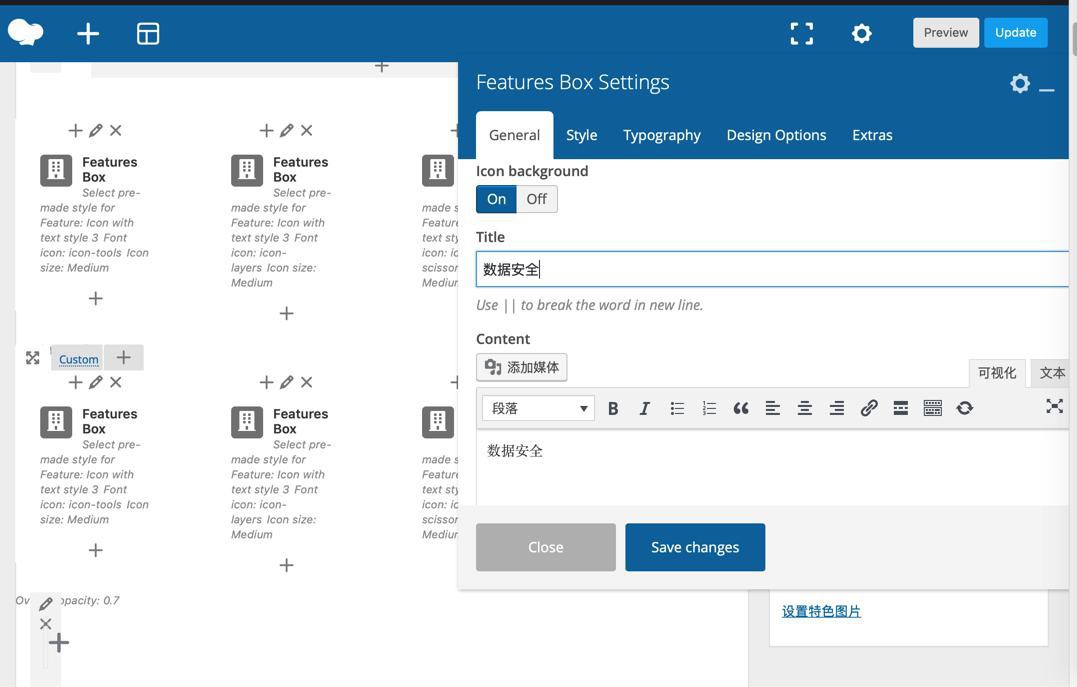
Task: Insert blockquote in content editor
Action: [x=740, y=408]
